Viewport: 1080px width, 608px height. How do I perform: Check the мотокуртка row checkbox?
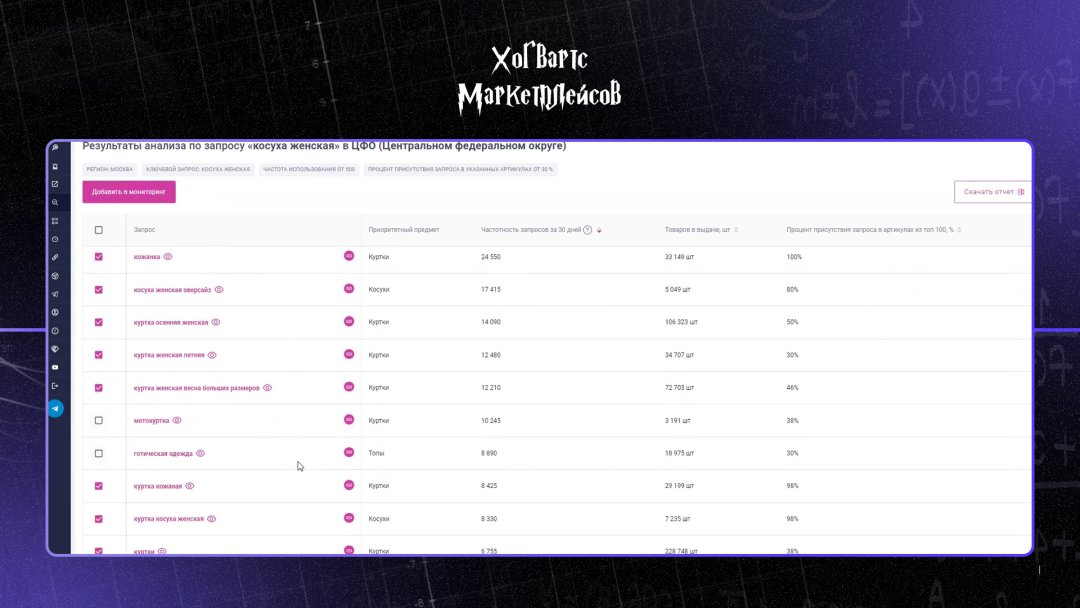click(98, 420)
